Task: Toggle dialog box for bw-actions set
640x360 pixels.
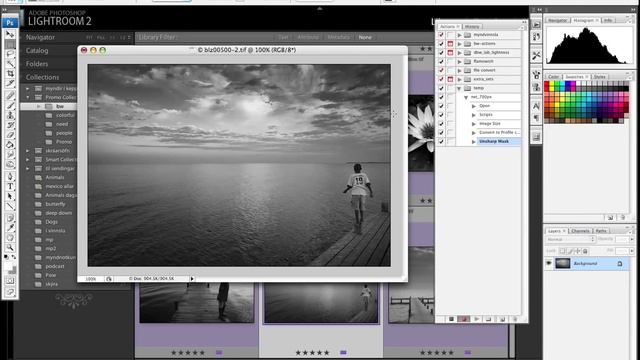Action: pyautogui.click(x=450, y=44)
